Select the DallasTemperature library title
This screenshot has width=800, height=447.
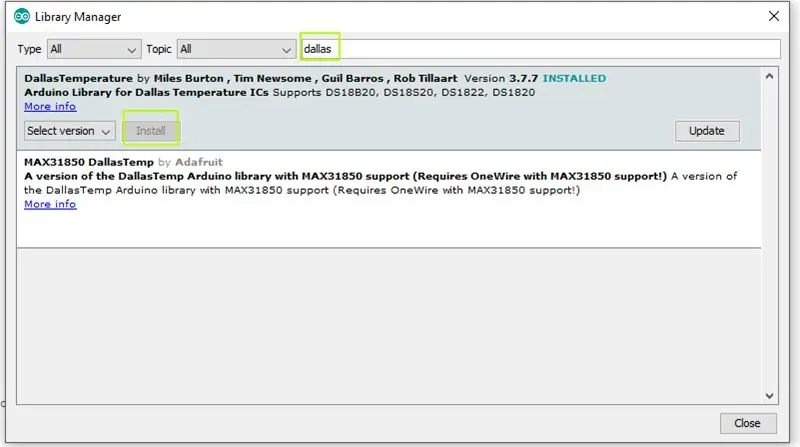79,78
